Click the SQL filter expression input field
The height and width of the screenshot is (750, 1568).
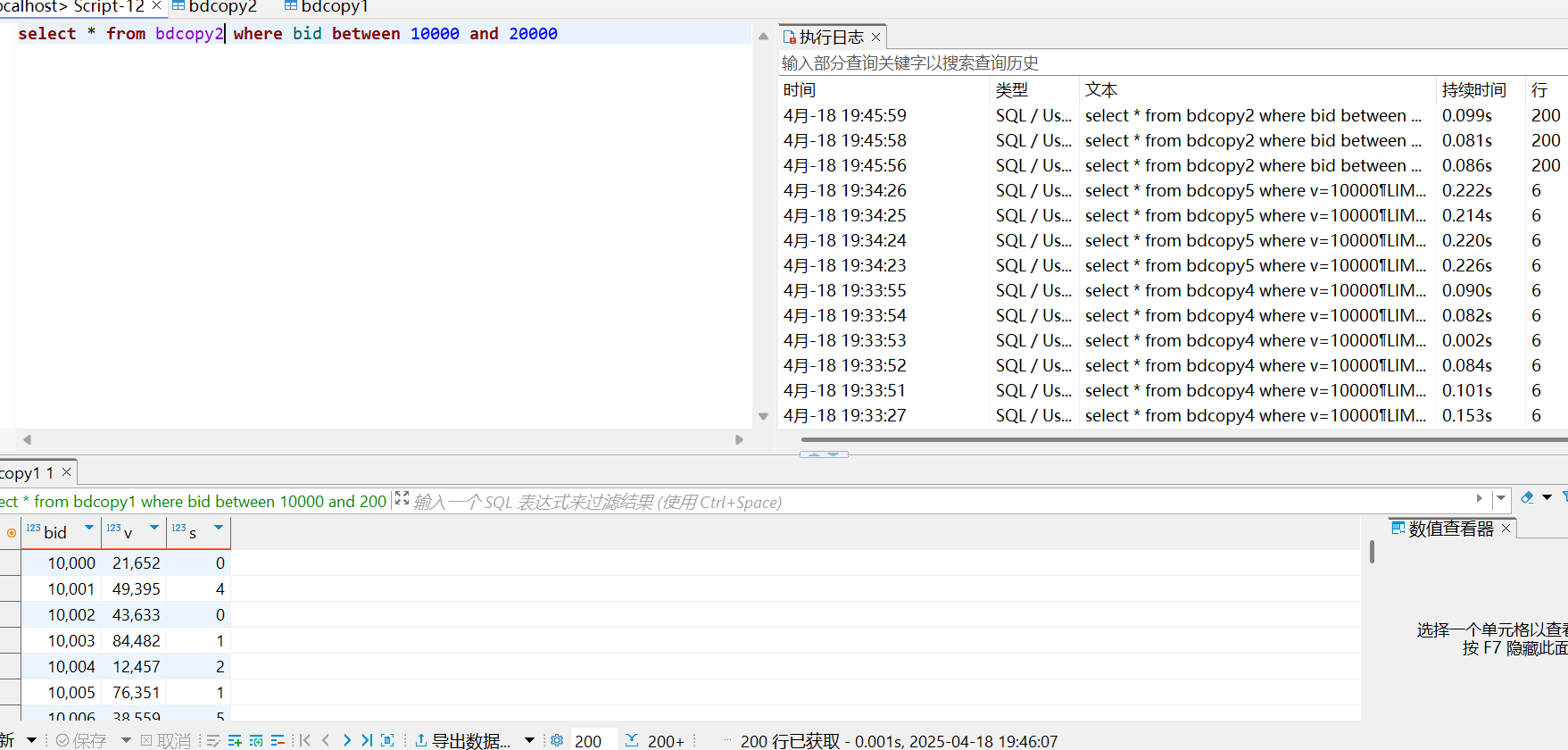937,502
